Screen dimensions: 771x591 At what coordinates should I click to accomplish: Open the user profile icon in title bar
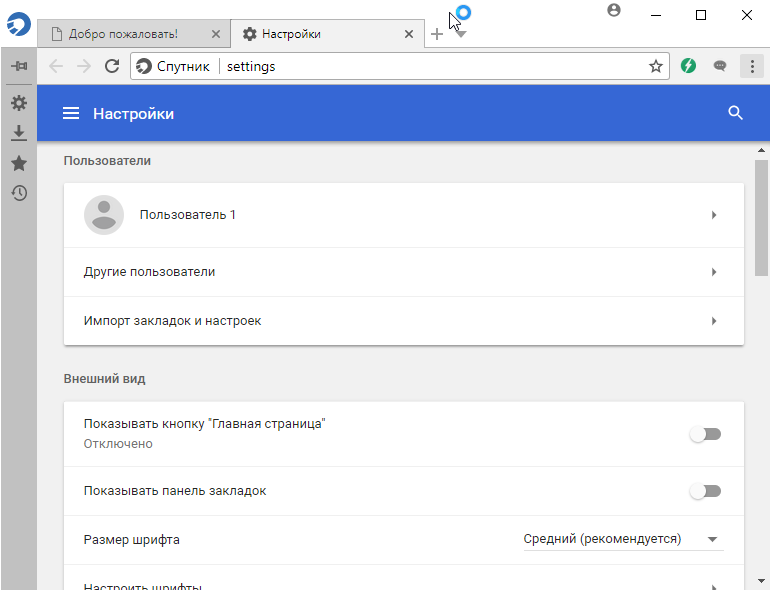(x=614, y=10)
